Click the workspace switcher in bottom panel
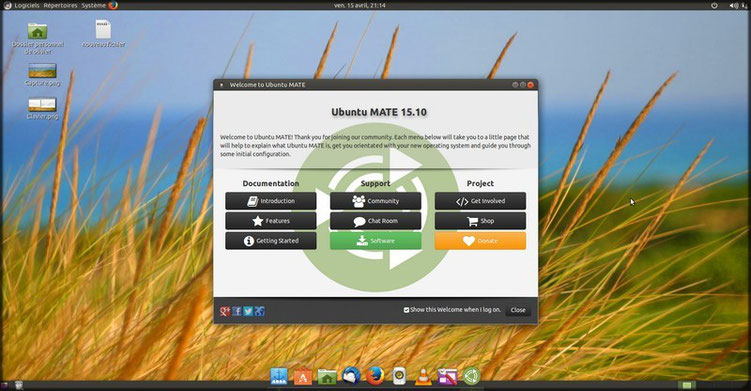The width and height of the screenshot is (751, 391). click(x=687, y=385)
